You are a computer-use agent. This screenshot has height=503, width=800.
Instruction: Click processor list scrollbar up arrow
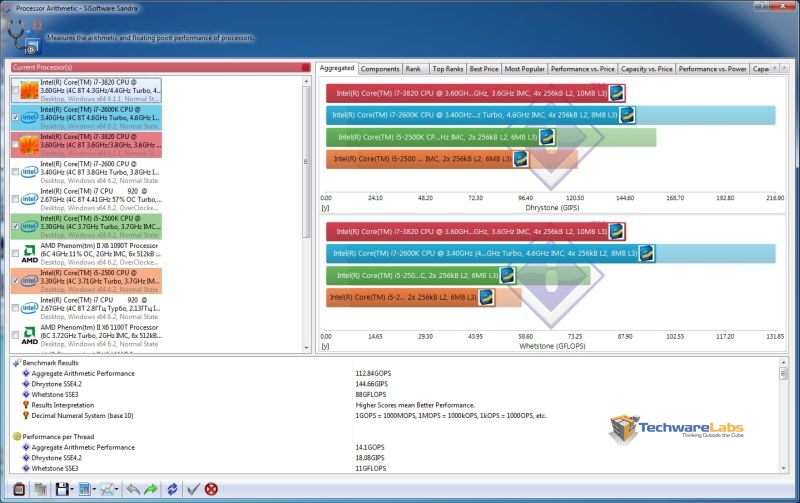click(306, 81)
